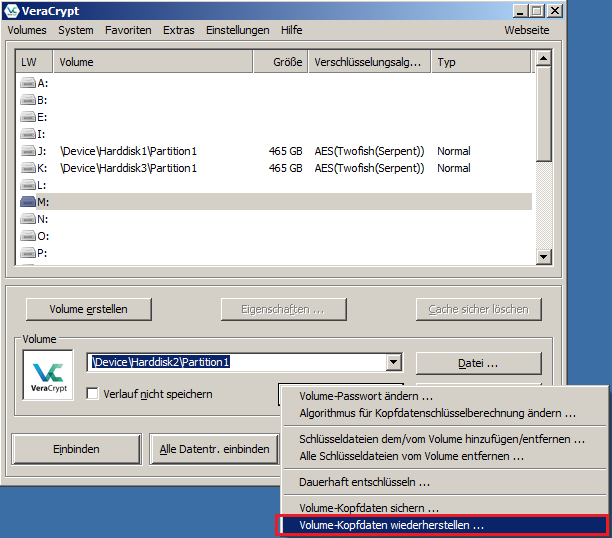This screenshot has width=612, height=538.
Task: Click VeraCrypt title bar app icon
Action: [x=13, y=11]
